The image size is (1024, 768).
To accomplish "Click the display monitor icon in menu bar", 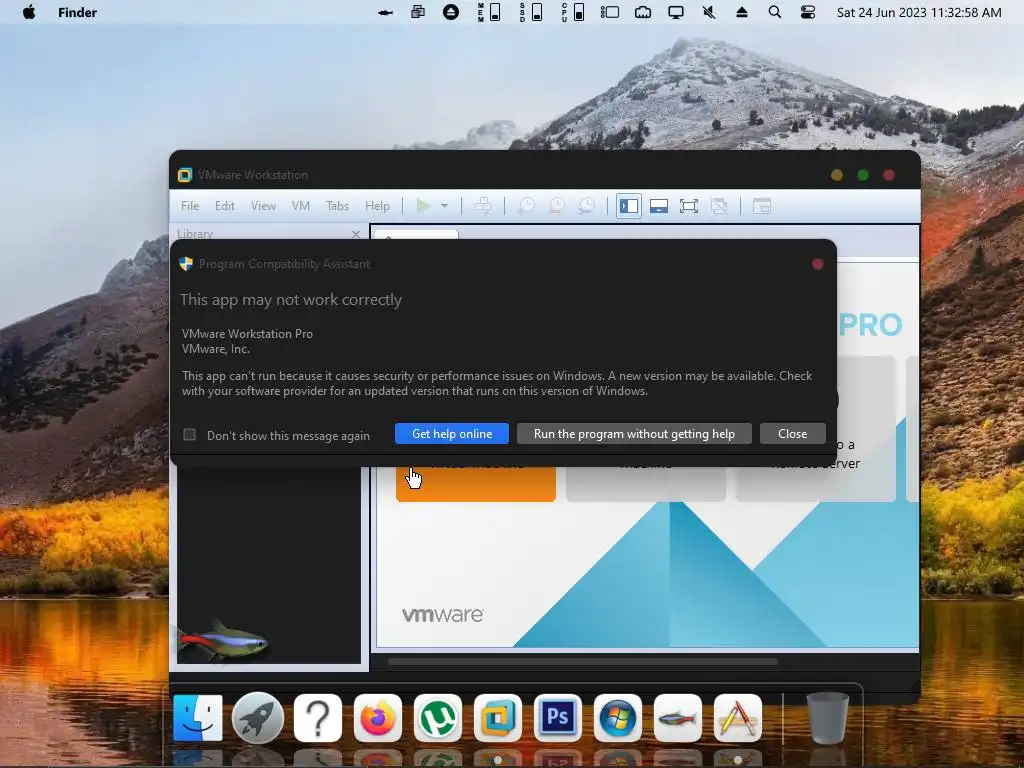I will pos(676,12).
